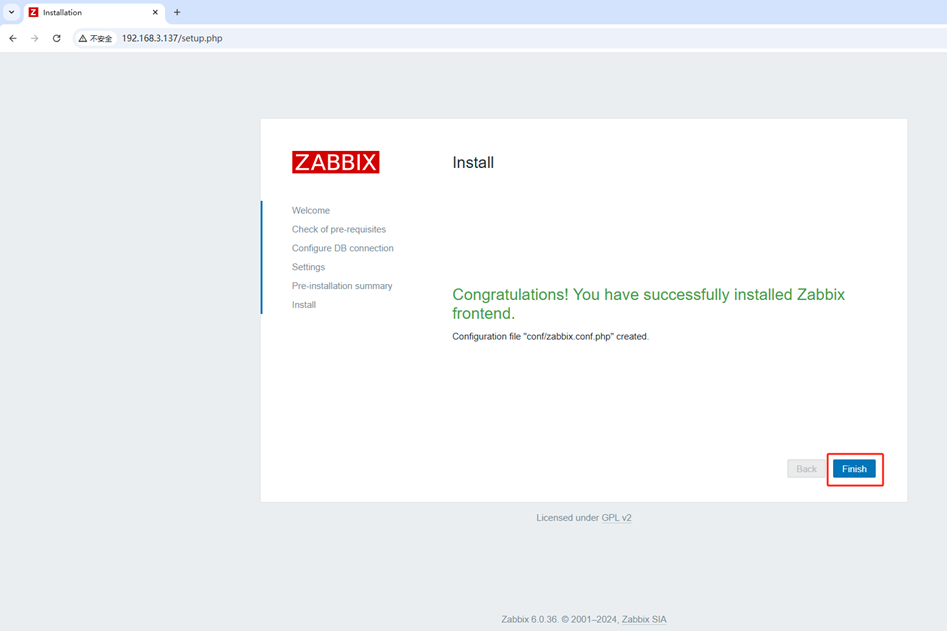This screenshot has width=947, height=631.
Task: Click the Install page heading
Action: [x=473, y=162]
